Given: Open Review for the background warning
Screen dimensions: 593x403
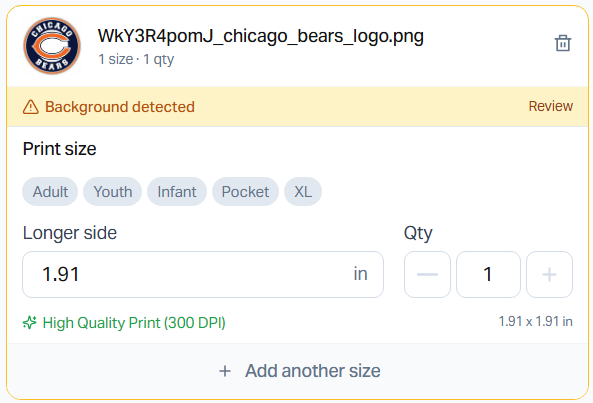Looking at the screenshot, I should [x=550, y=106].
